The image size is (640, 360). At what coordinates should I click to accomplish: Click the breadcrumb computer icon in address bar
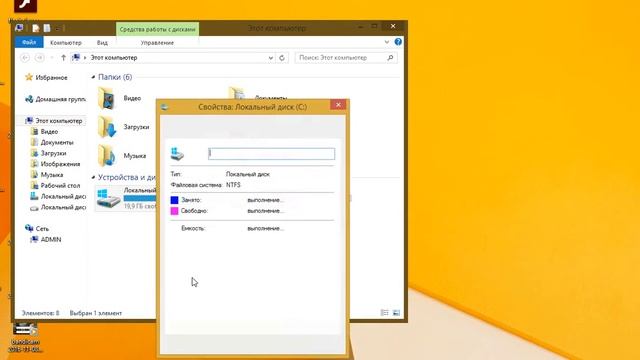[x=76, y=58]
